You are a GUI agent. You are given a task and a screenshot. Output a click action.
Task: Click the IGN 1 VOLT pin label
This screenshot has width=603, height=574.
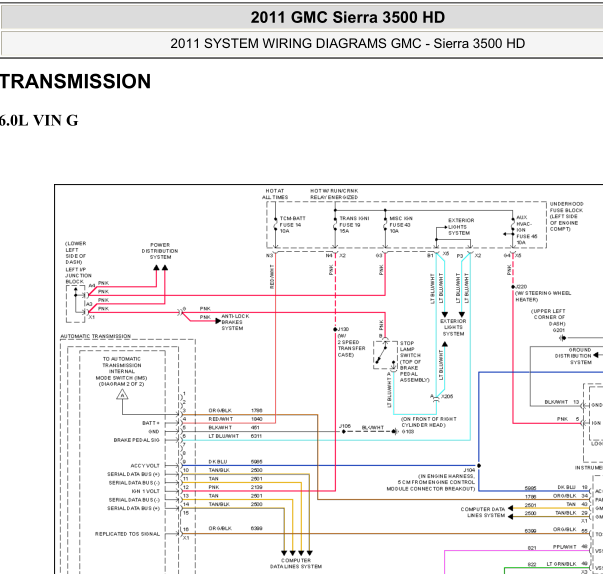click(x=145, y=491)
